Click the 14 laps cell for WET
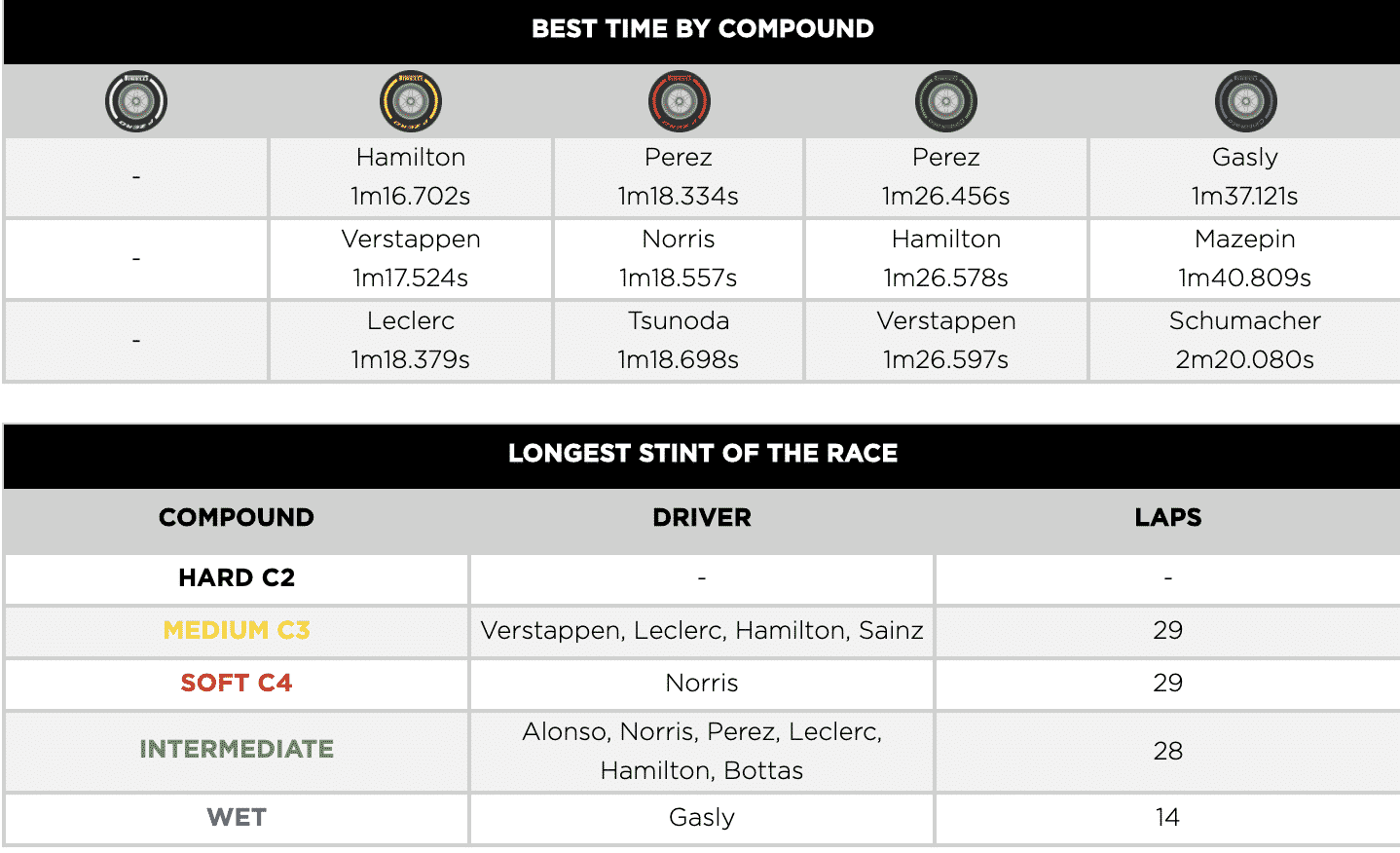 pos(1168,818)
